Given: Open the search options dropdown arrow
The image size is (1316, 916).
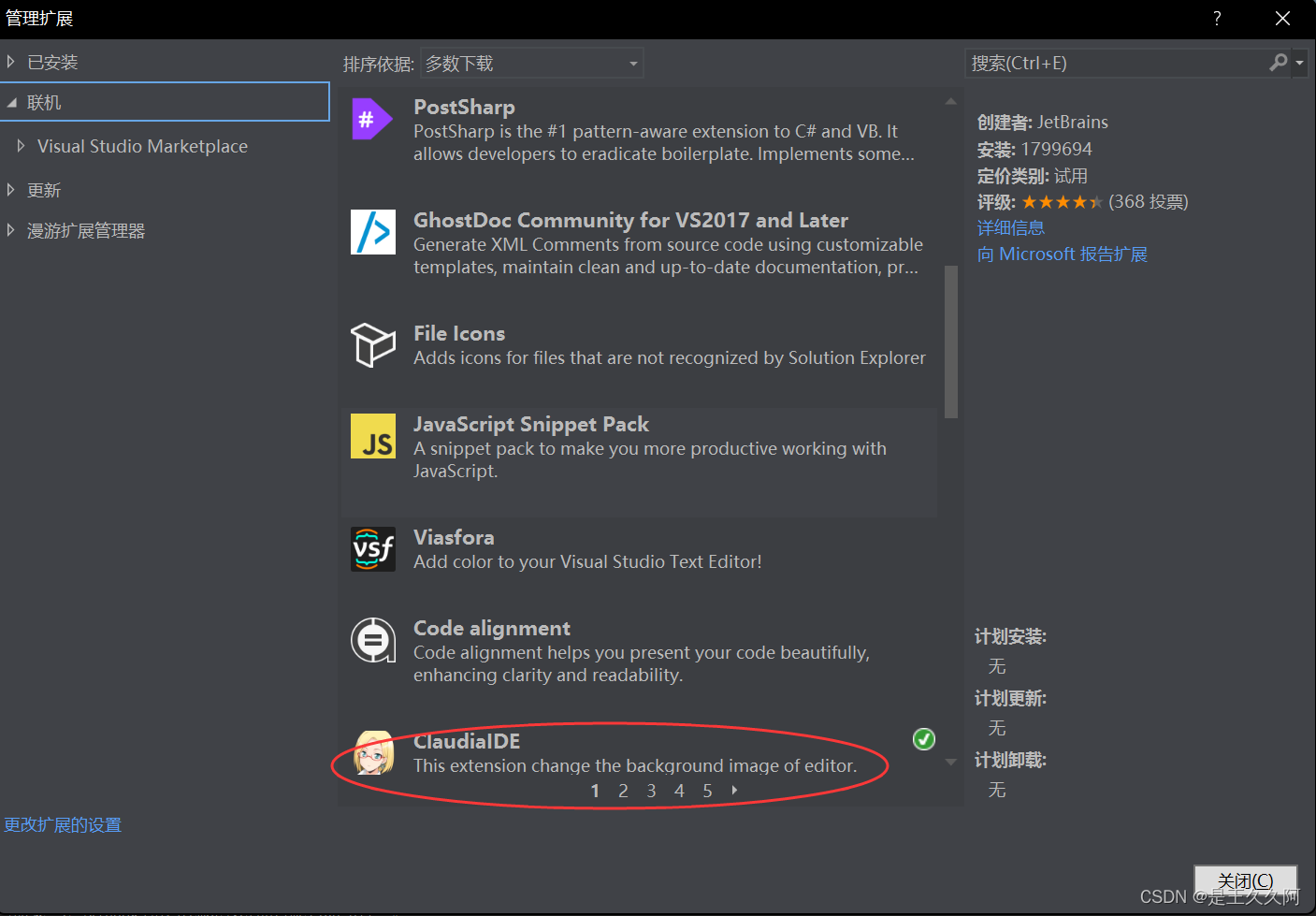Looking at the screenshot, I should [1299, 64].
